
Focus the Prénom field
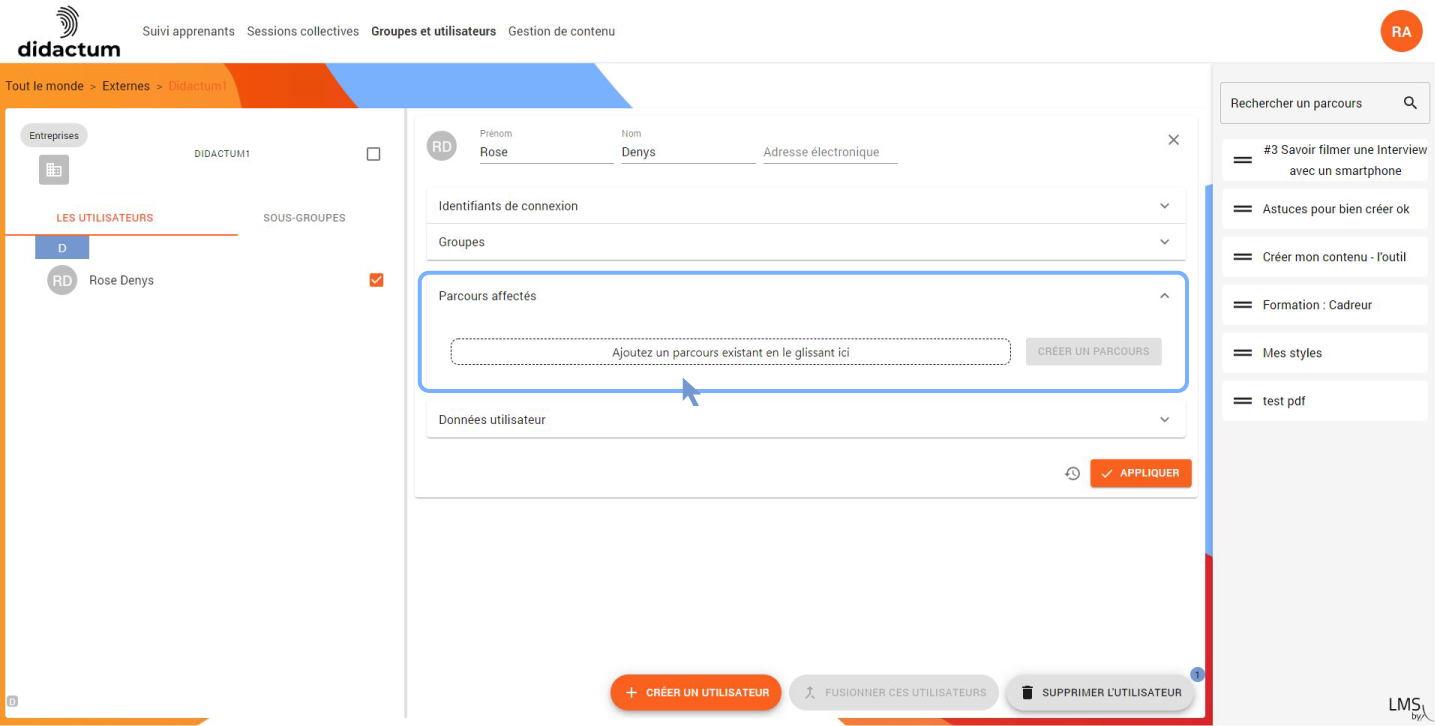[546, 152]
